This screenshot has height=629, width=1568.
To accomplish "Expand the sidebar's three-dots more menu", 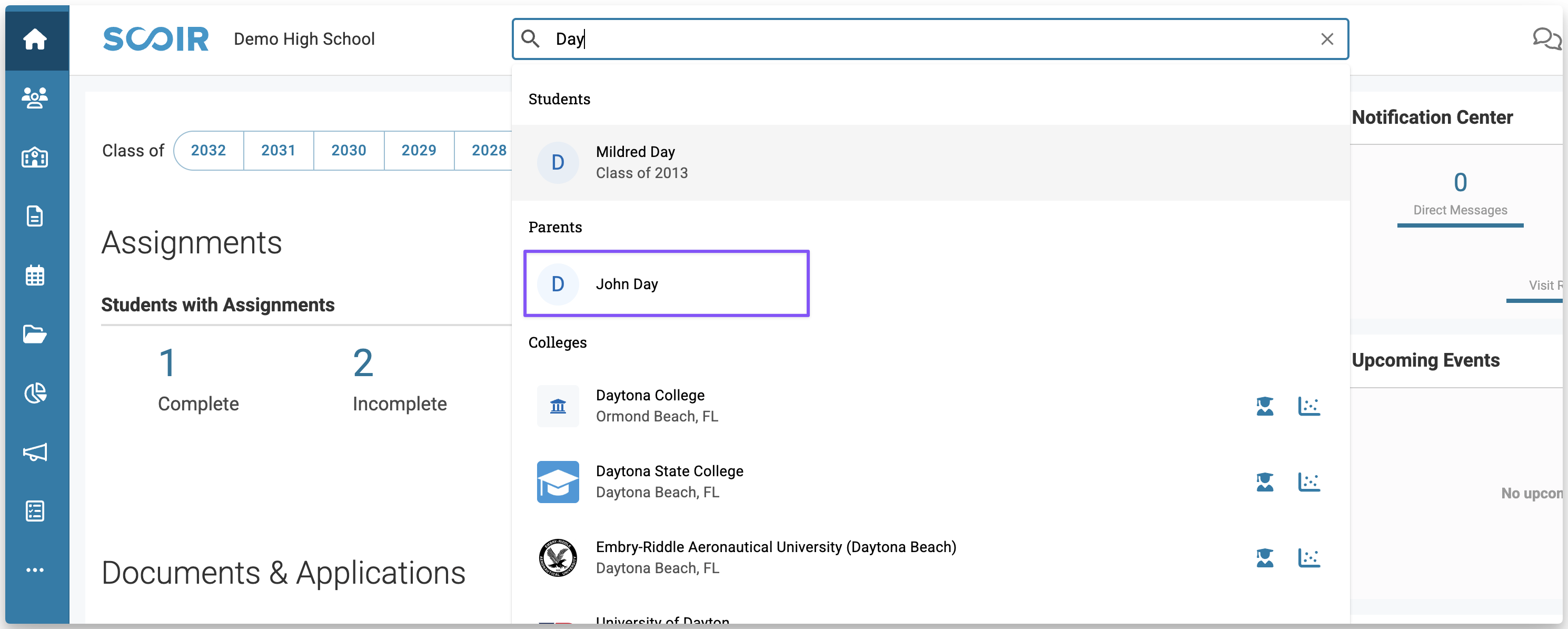I will click(35, 570).
